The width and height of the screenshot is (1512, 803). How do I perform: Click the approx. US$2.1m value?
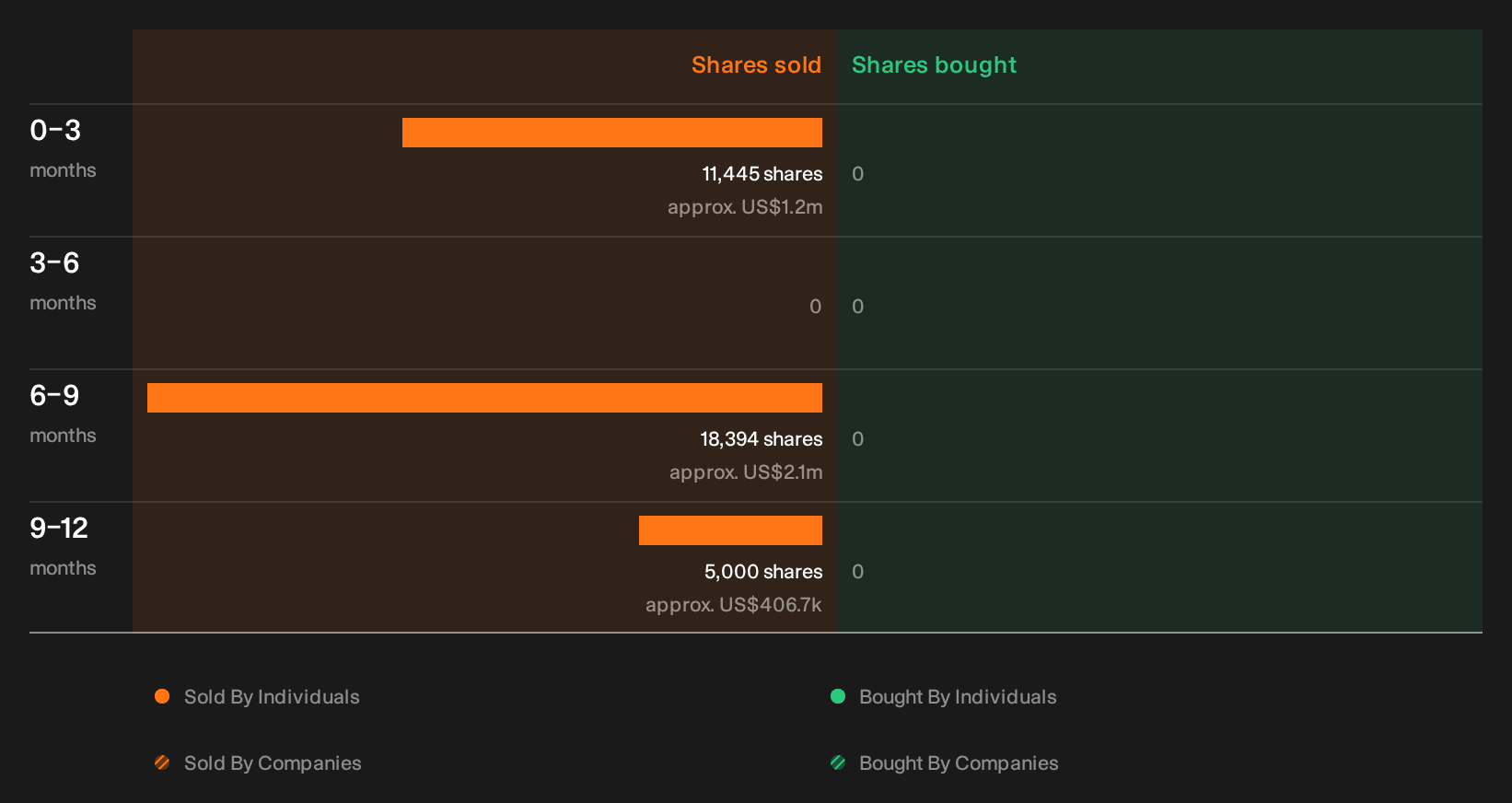click(746, 472)
